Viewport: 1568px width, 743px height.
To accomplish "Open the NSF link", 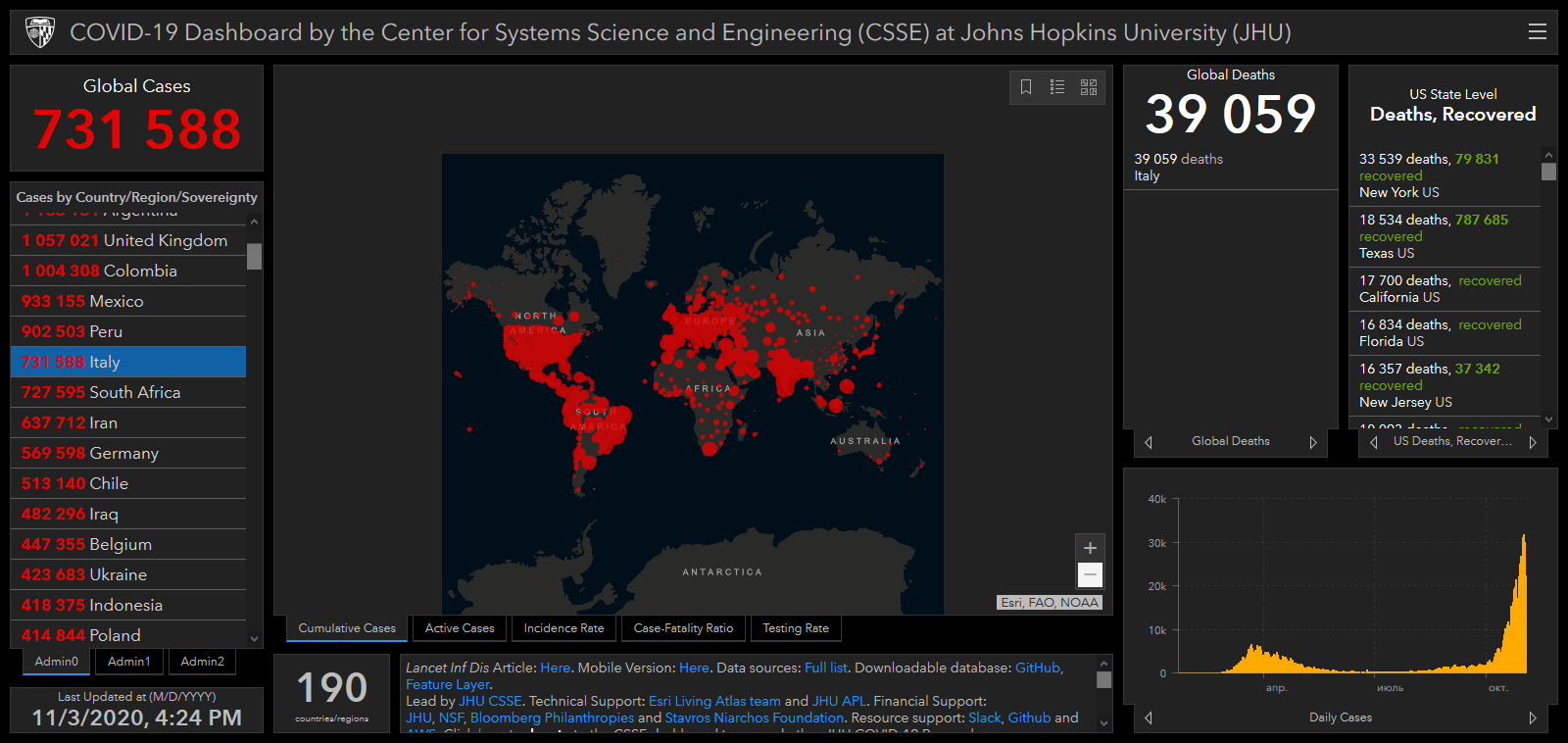I will point(451,718).
